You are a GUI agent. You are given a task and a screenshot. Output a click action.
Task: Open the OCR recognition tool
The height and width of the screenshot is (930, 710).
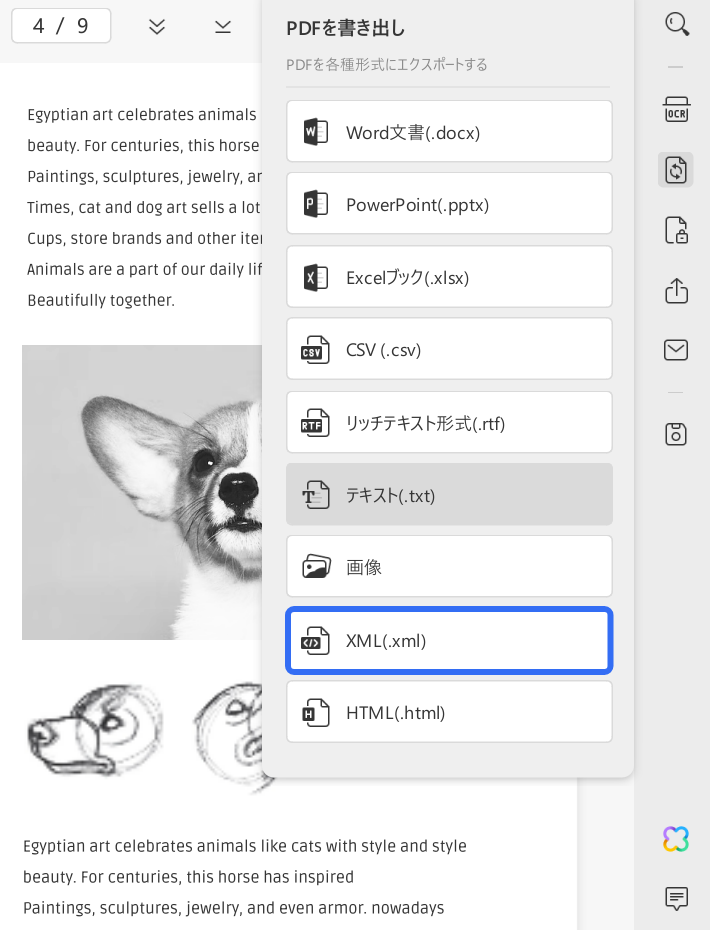(677, 110)
